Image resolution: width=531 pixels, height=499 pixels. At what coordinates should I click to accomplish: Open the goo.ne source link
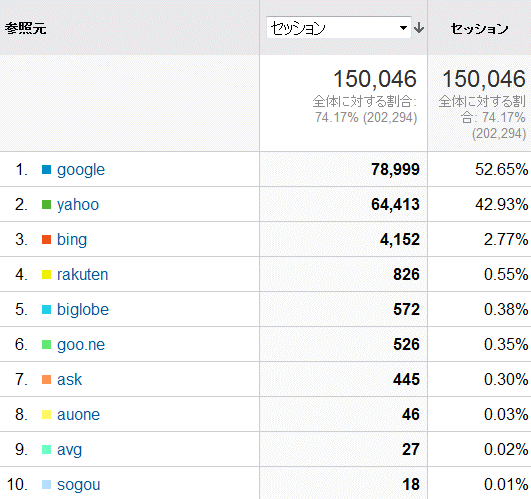point(81,345)
